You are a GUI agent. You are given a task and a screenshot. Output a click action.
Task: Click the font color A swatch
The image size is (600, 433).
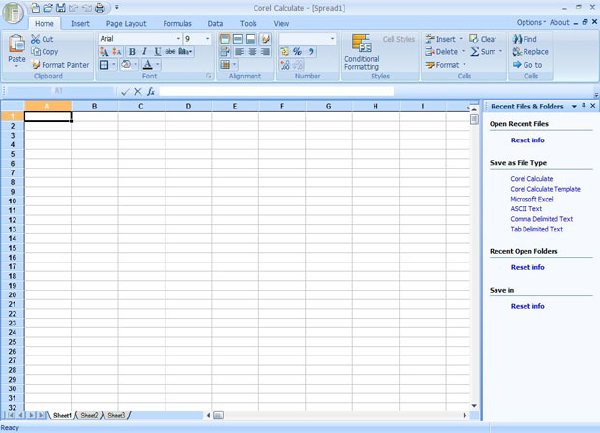tap(147, 65)
